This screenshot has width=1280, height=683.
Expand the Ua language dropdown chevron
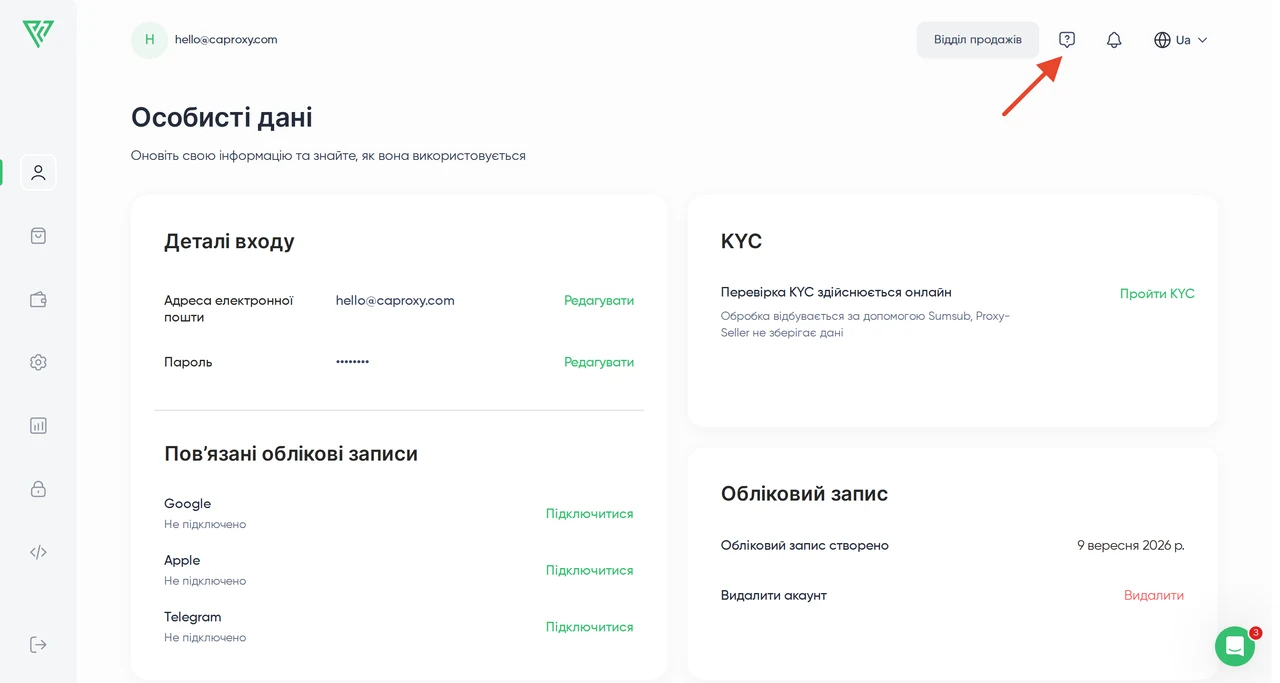click(x=1202, y=40)
